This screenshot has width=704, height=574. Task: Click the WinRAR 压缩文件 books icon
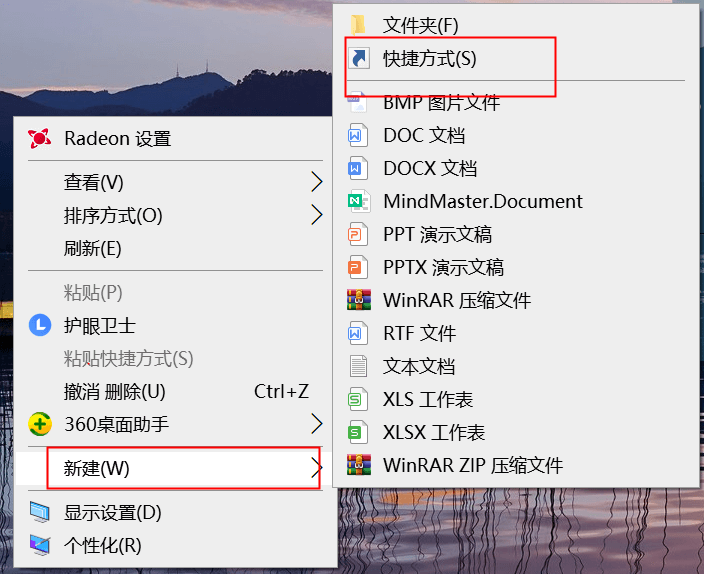coord(359,300)
